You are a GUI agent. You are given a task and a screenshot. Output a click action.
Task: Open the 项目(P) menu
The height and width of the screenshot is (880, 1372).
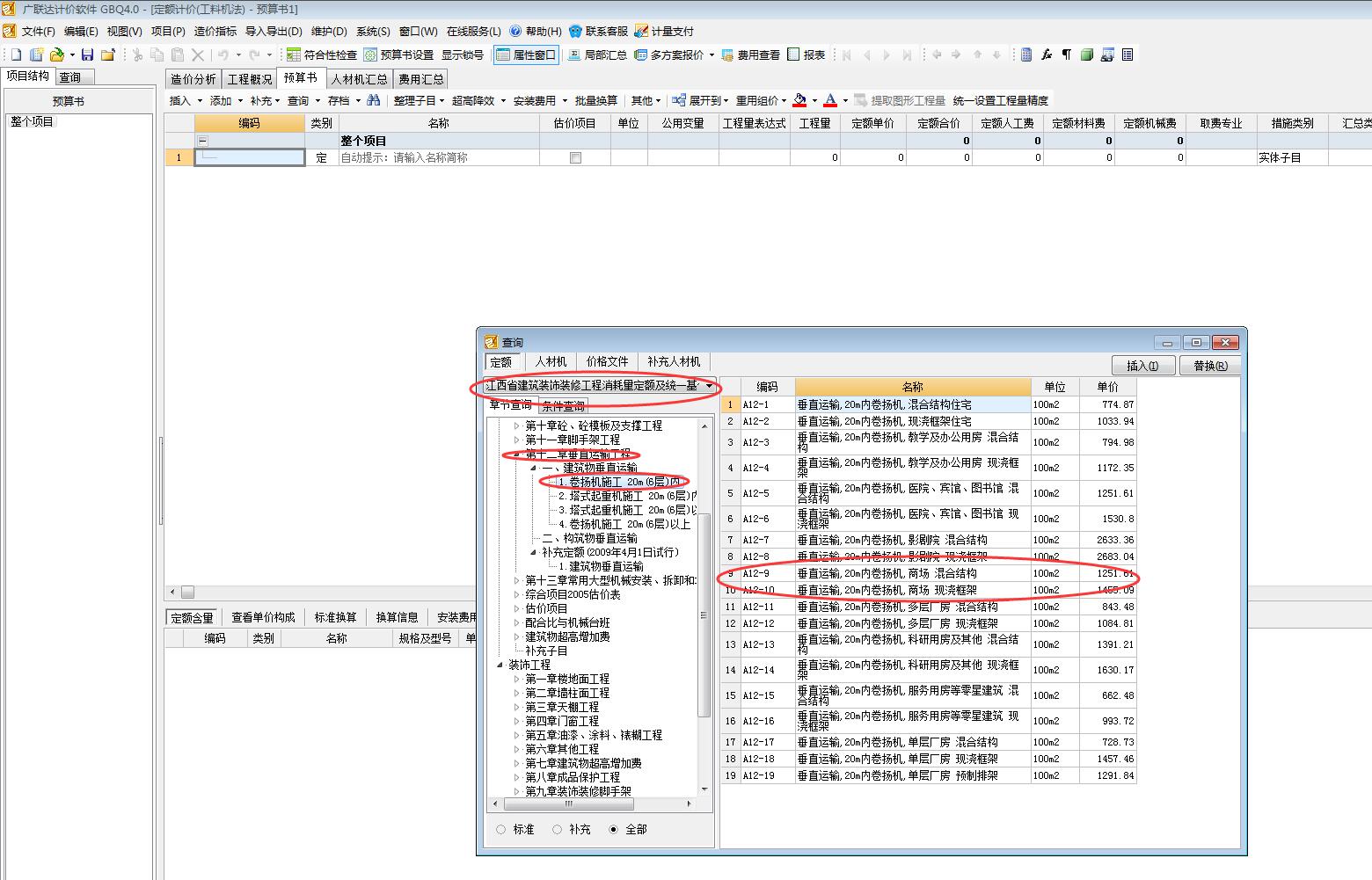click(168, 31)
